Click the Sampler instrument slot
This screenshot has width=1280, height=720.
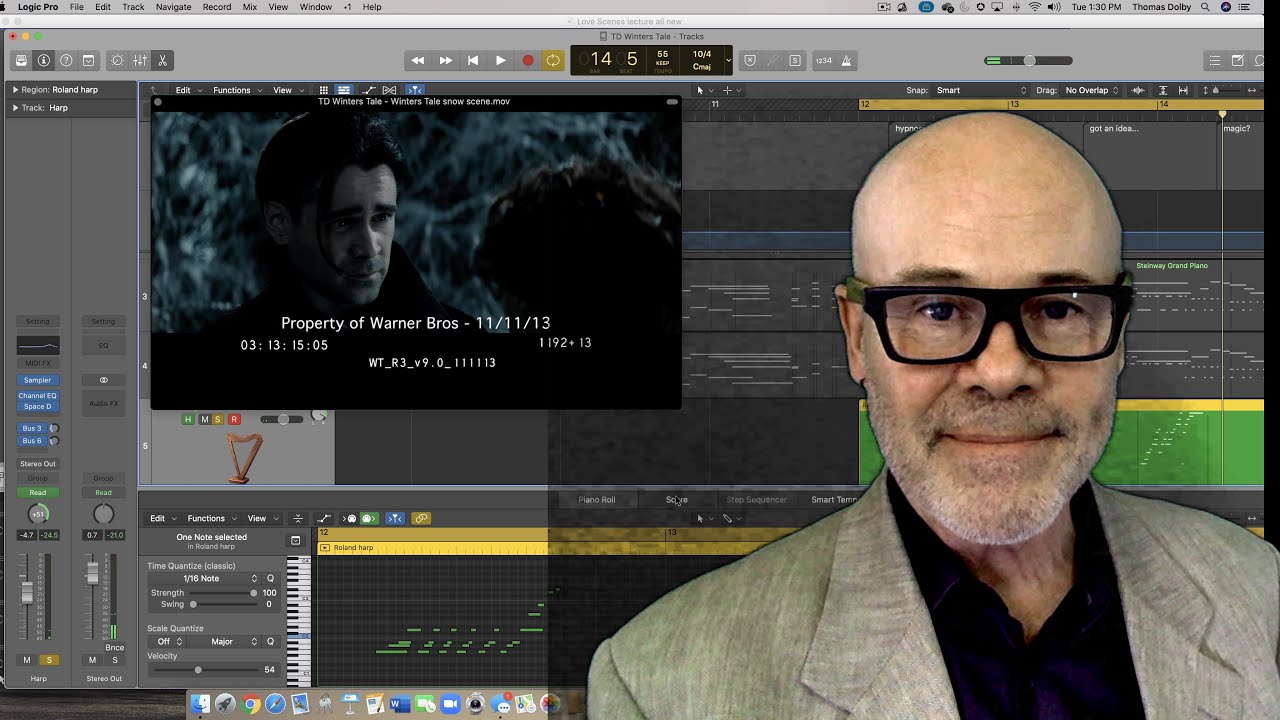[x=37, y=380]
